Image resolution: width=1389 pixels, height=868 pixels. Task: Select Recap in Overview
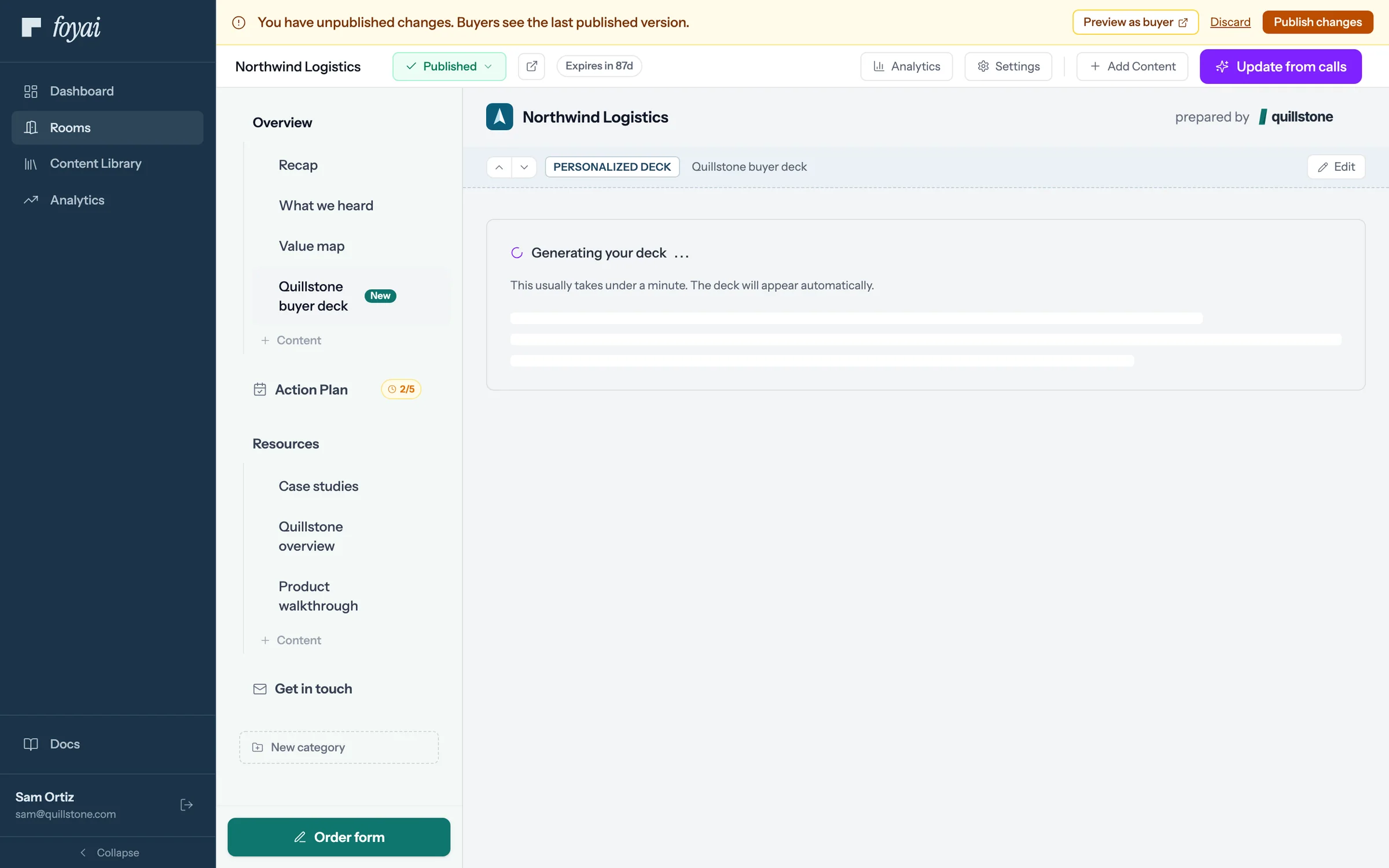coord(351,165)
